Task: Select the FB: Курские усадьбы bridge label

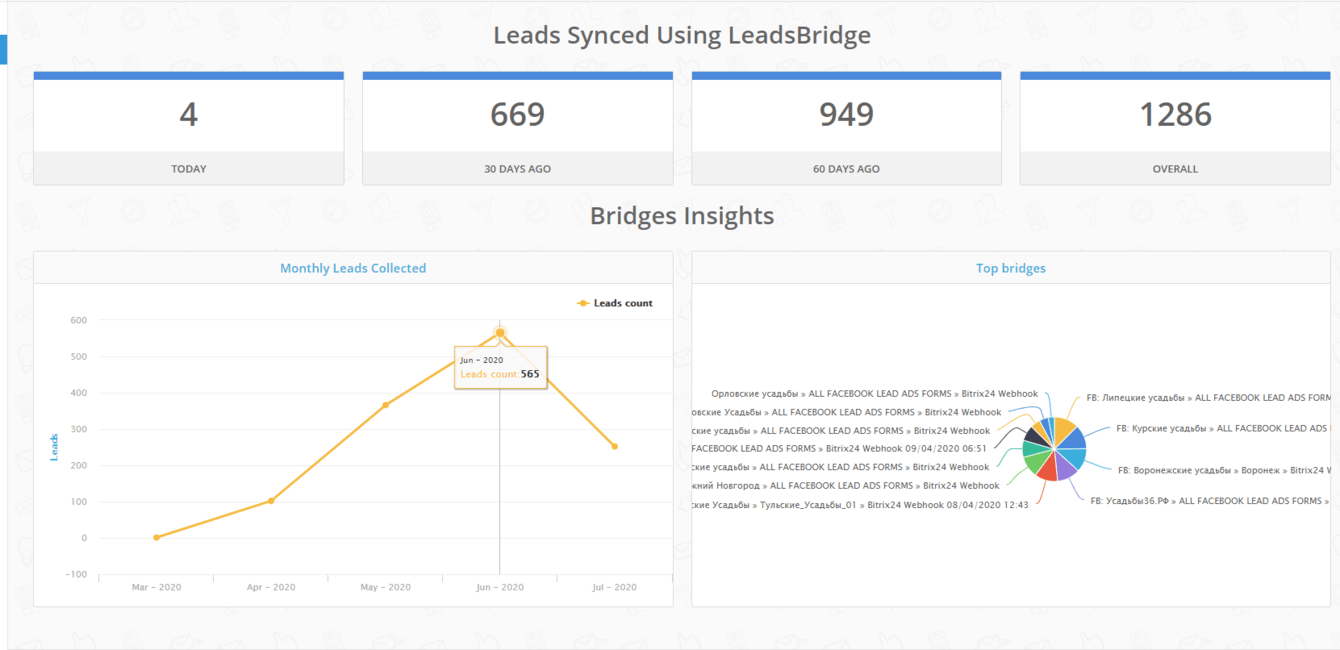Action: pos(1222,429)
